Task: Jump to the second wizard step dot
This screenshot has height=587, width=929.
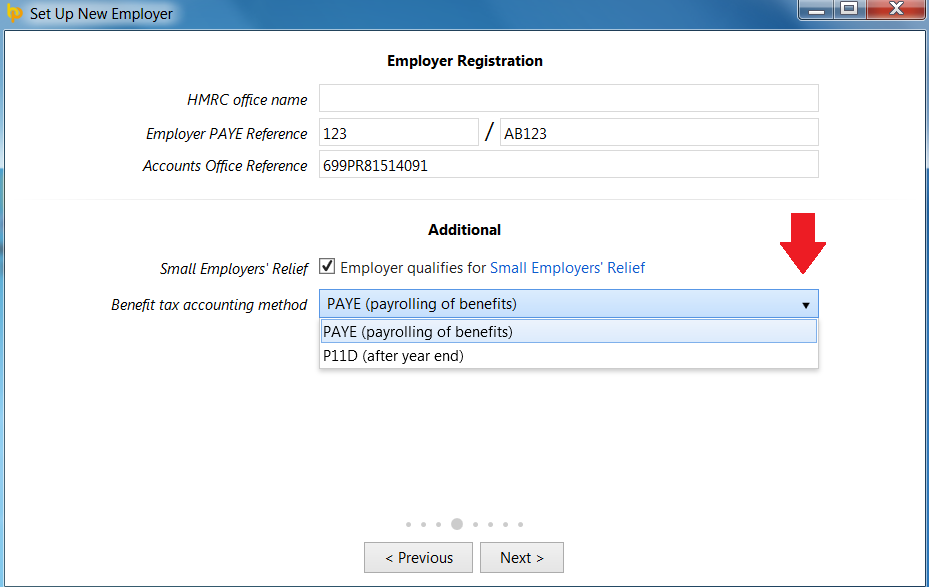Action: pos(423,524)
